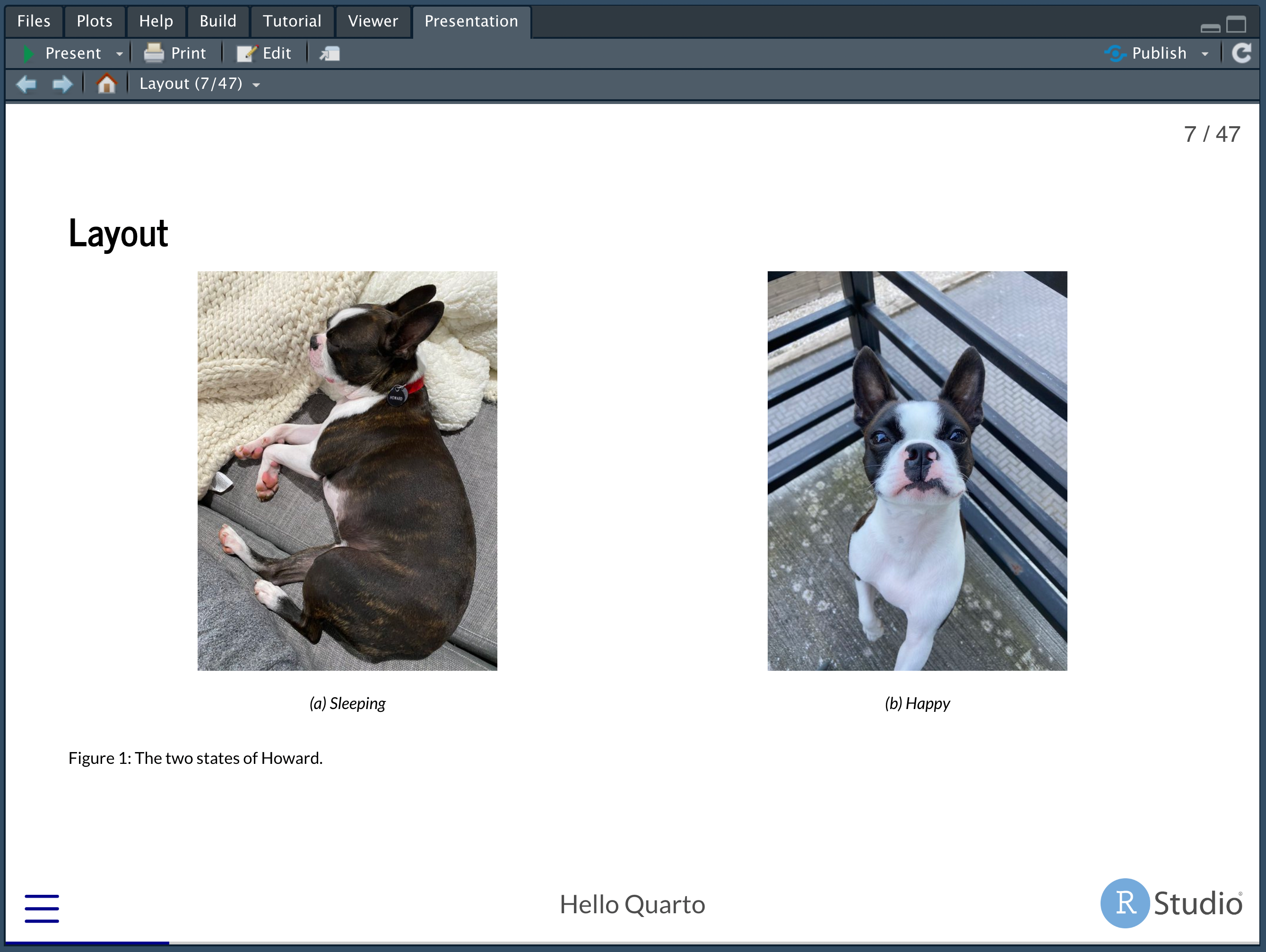The image size is (1266, 952).
Task: Go to previous slide with back arrow
Action: (x=26, y=84)
